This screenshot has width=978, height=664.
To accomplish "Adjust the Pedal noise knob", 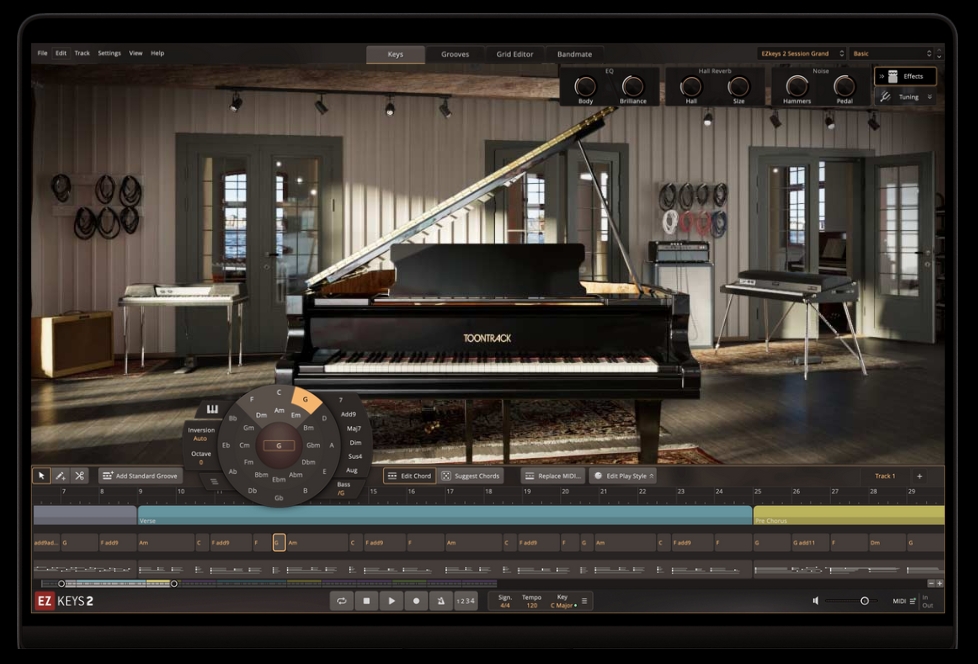I will click(844, 86).
